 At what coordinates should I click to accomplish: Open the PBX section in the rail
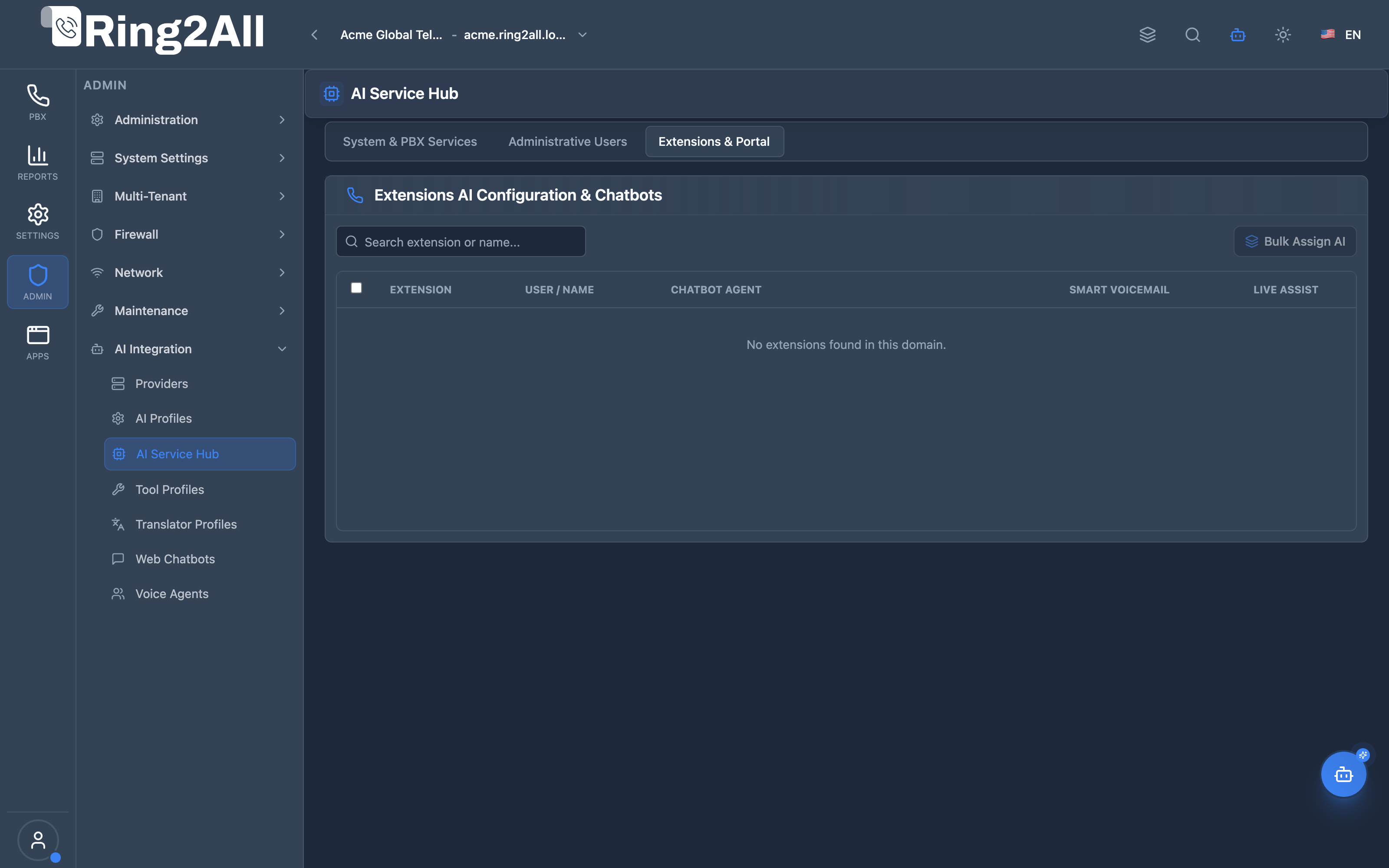[x=37, y=102]
